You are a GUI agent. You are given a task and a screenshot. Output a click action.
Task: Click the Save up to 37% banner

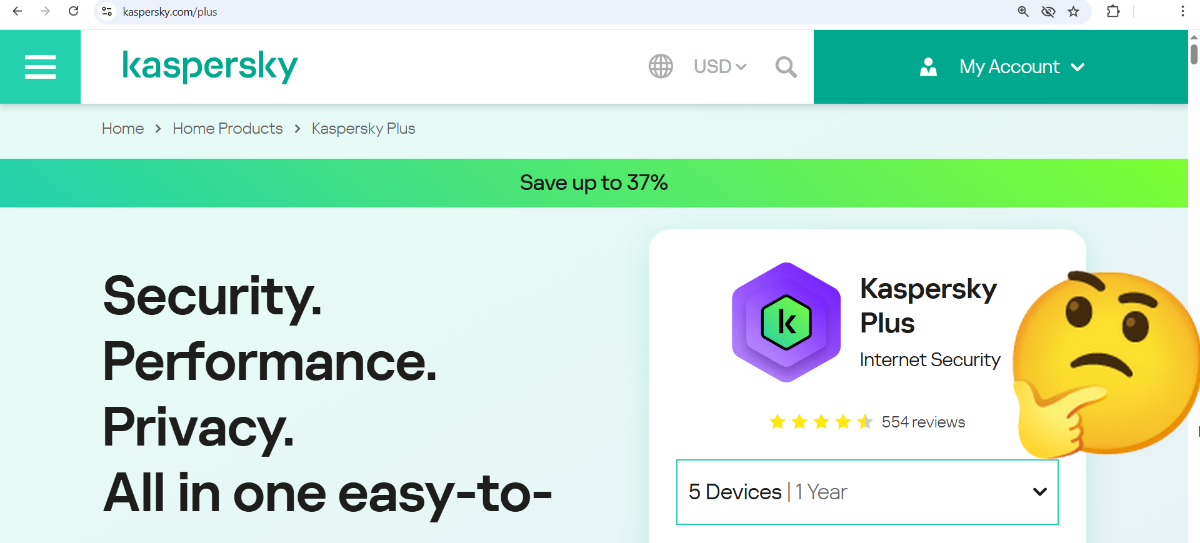click(x=594, y=183)
